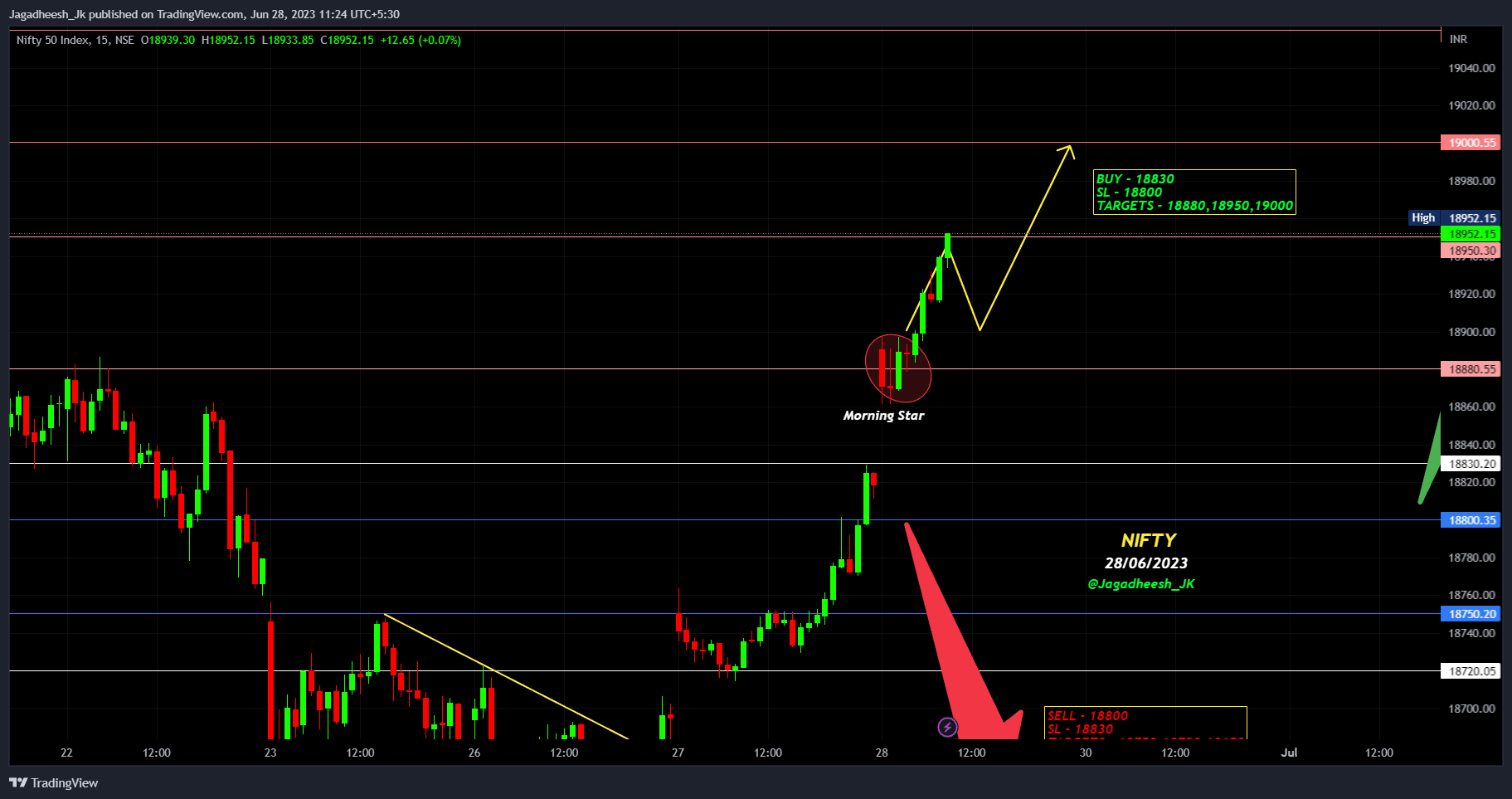Click the 27 date on time axis

(678, 753)
